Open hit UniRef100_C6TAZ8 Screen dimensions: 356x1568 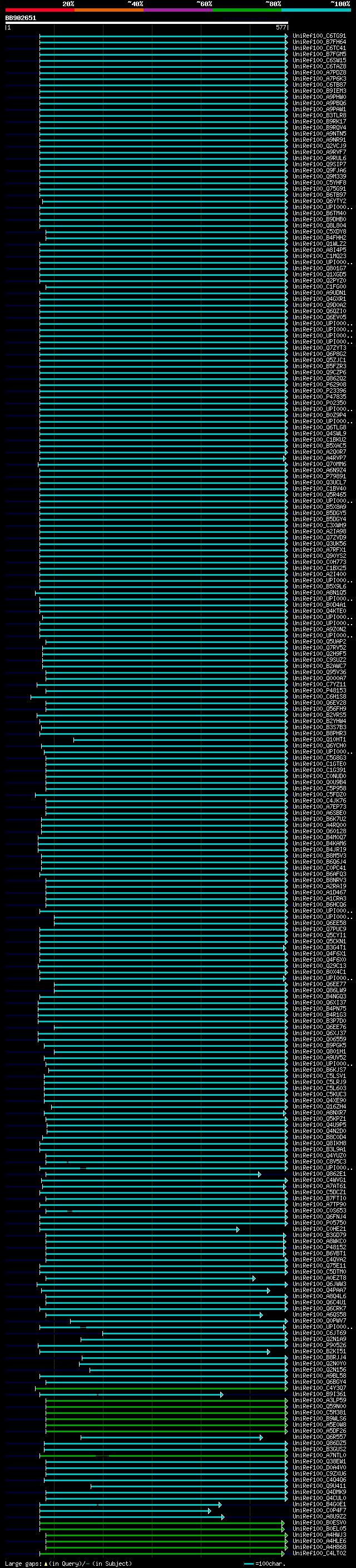[319, 67]
